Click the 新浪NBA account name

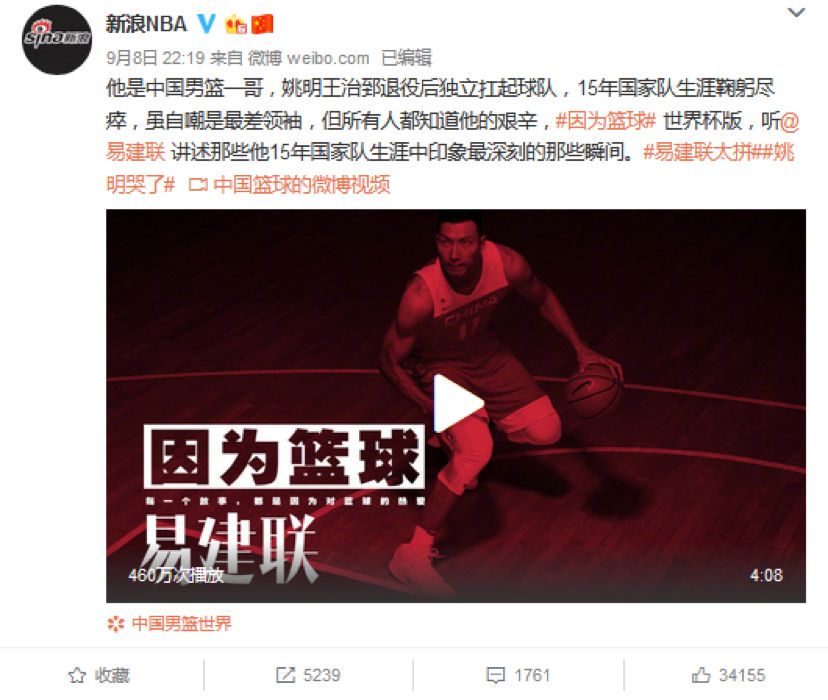(x=146, y=24)
